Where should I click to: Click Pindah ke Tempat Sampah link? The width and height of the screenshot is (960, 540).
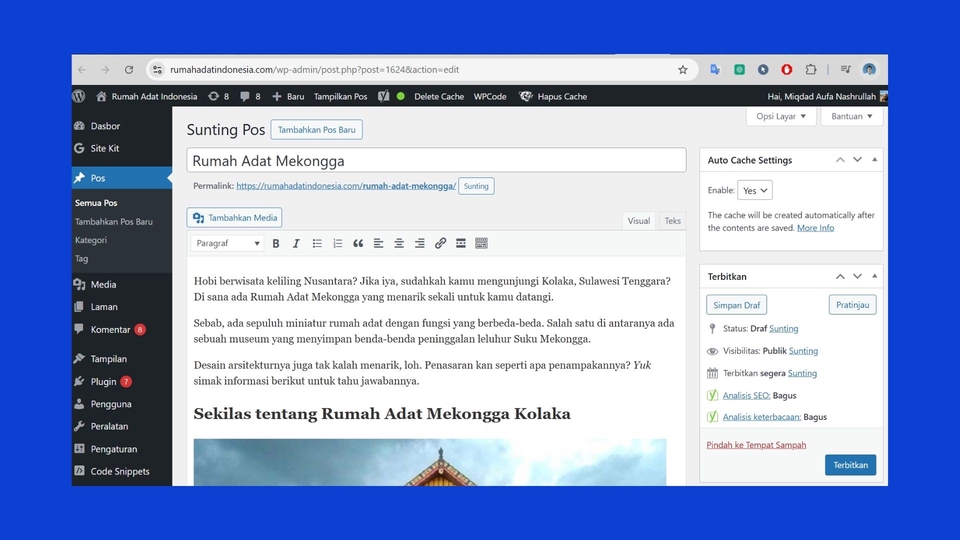(756, 445)
